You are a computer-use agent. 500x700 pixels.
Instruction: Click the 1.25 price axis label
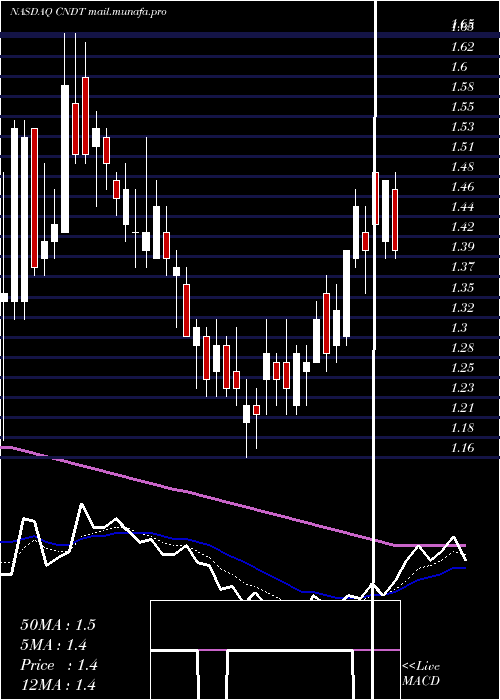click(462, 367)
